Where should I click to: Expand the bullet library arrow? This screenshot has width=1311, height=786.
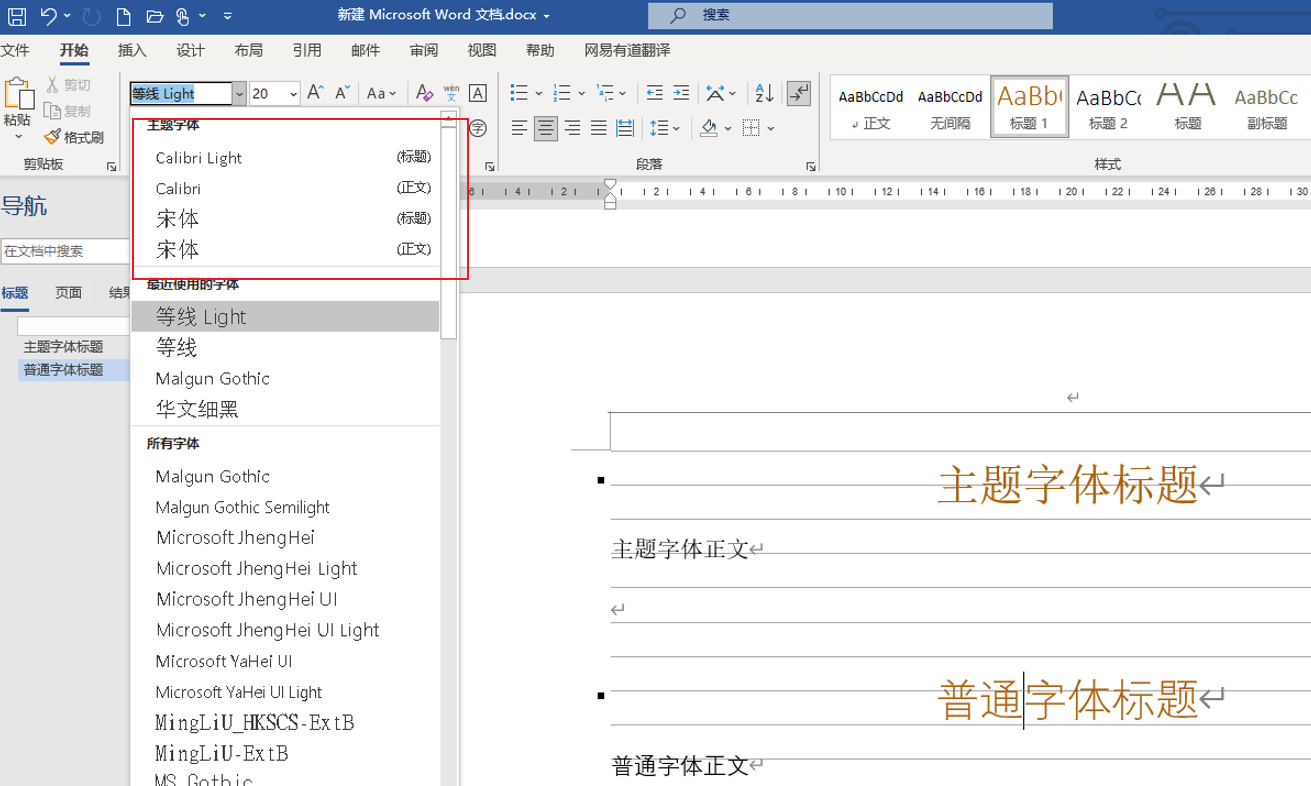538,93
